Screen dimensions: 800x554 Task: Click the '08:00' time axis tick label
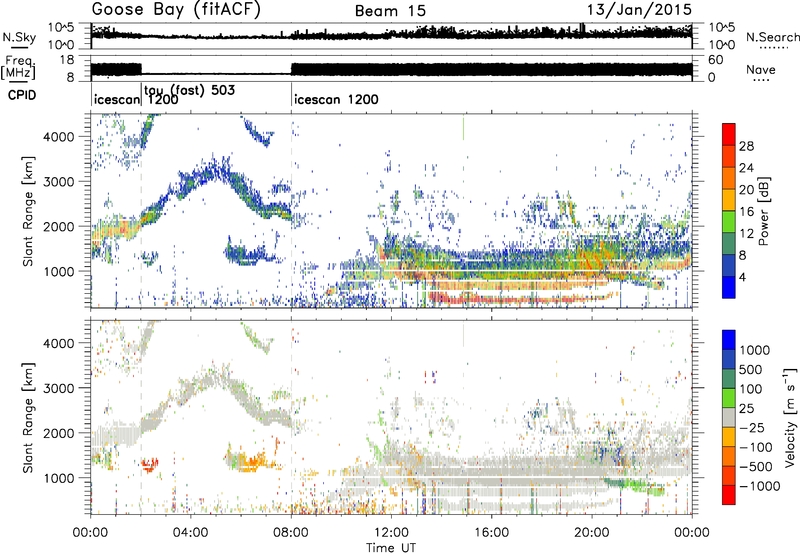[x=291, y=533]
